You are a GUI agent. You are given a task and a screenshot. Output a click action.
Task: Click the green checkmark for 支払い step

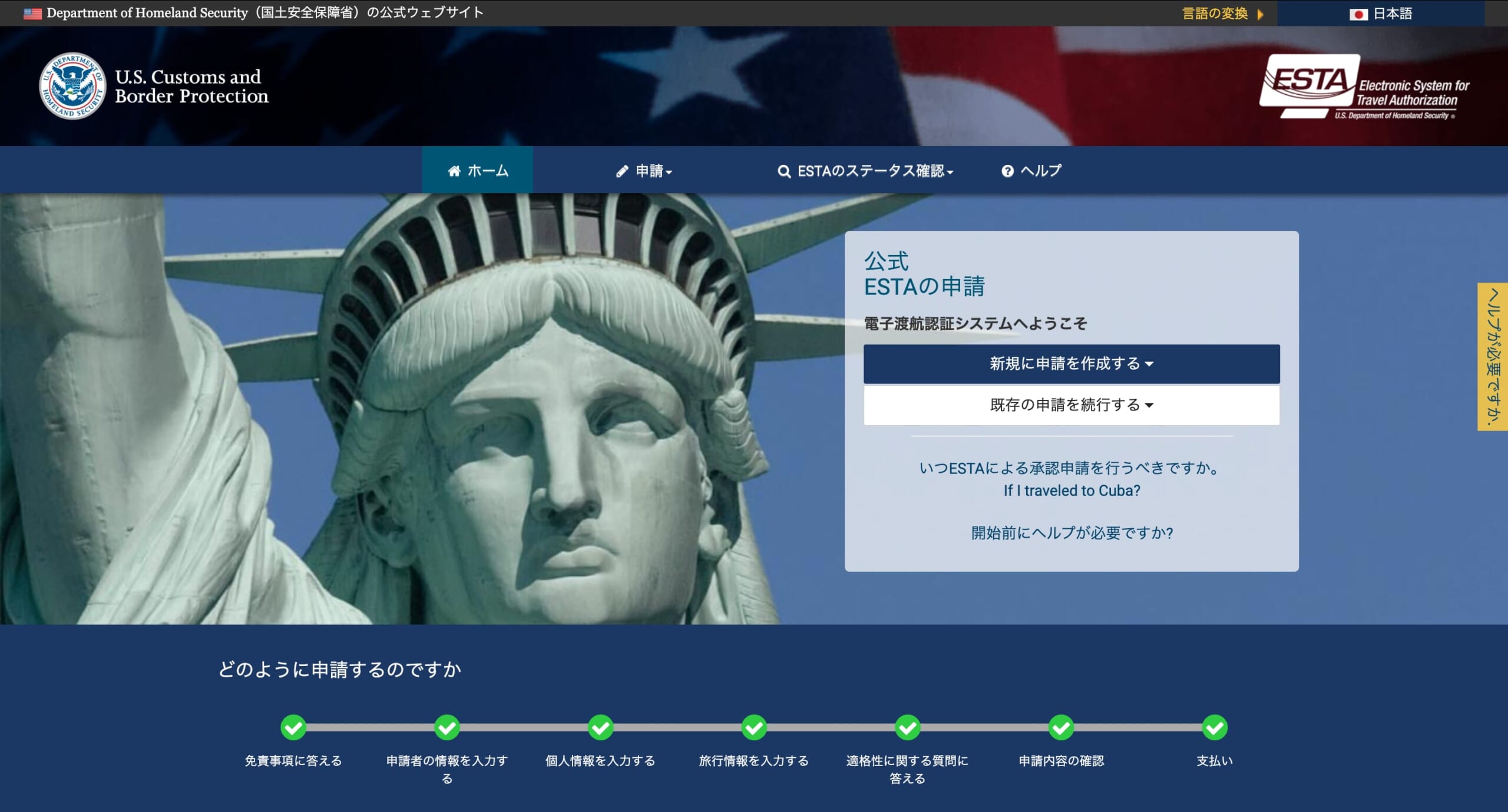click(x=1214, y=727)
